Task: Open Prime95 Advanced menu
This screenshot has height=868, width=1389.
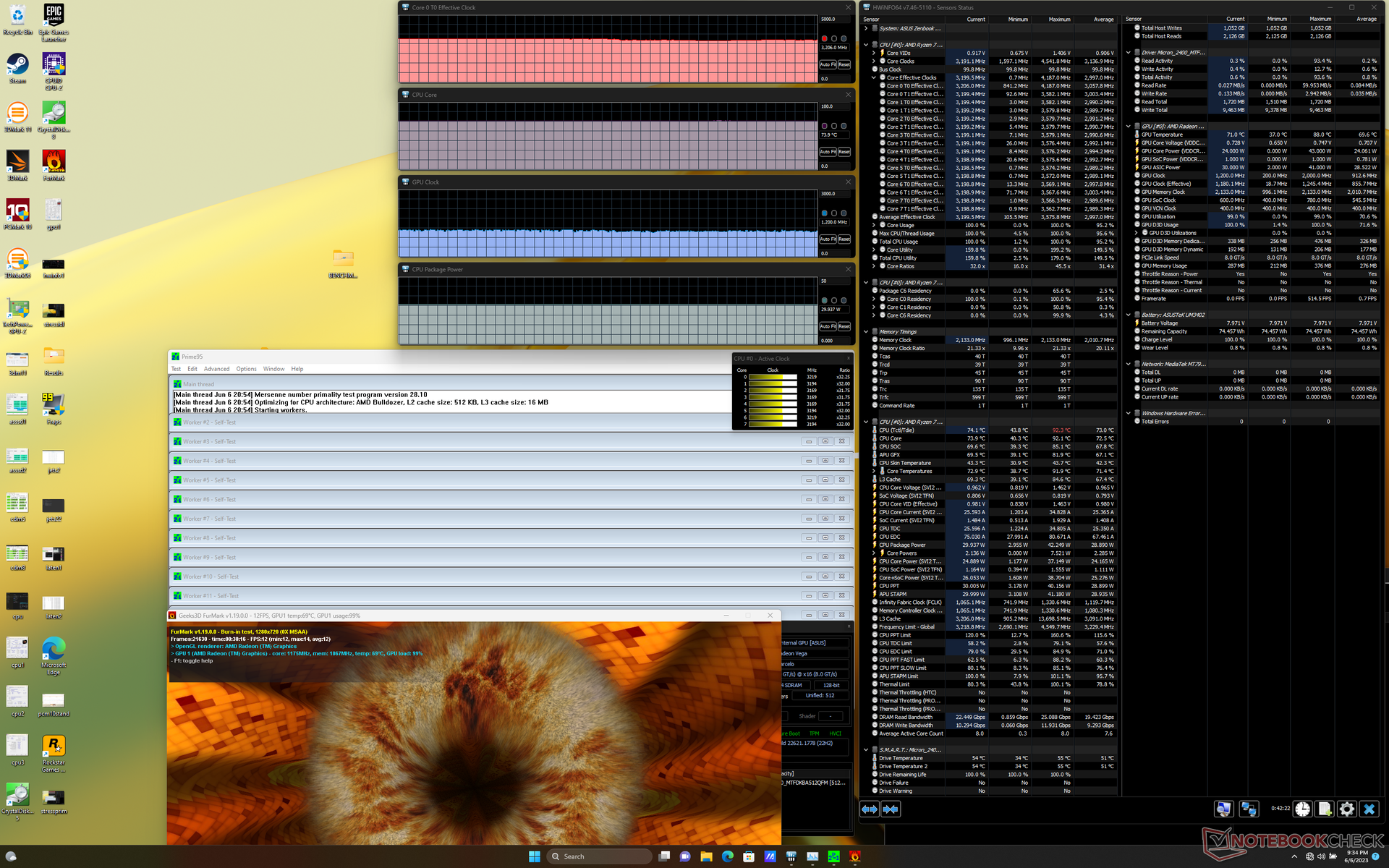Action: click(216, 369)
